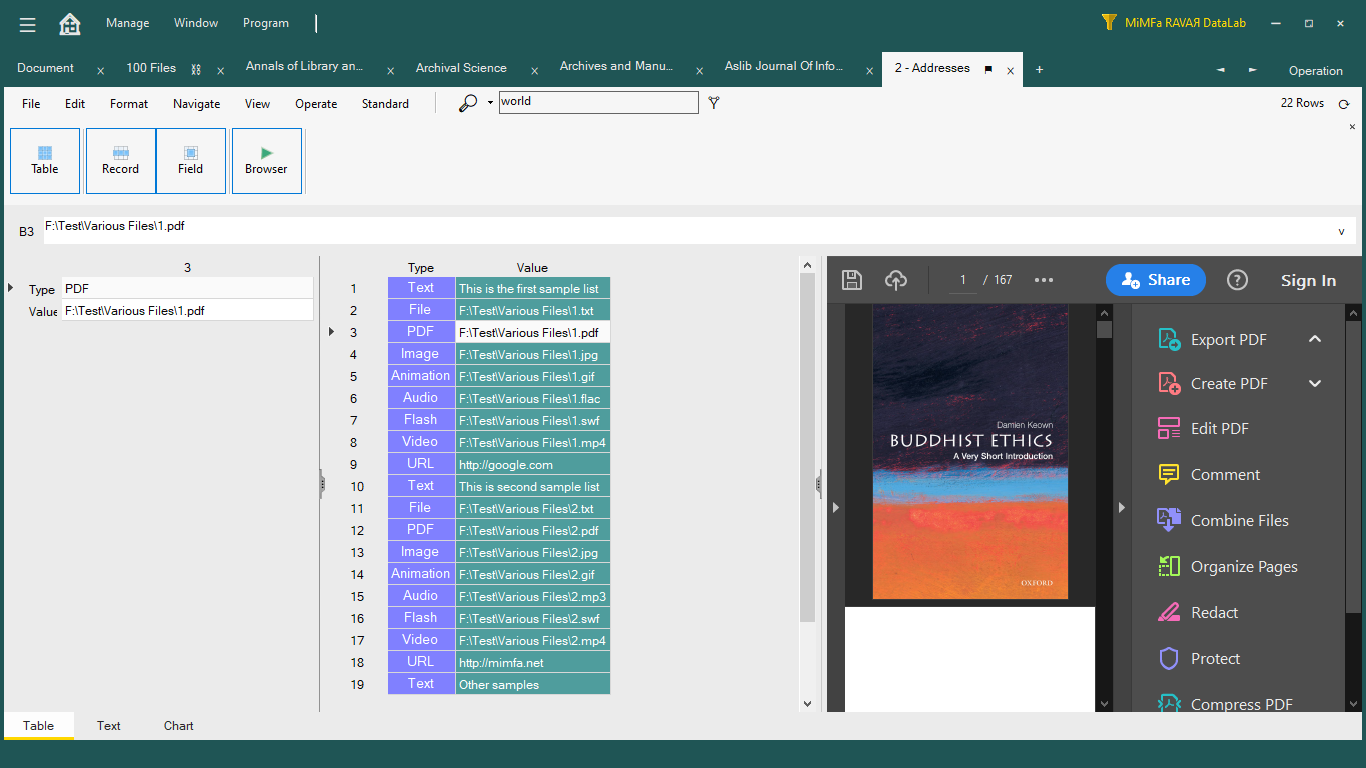Open the PDF viewer help icon

pos(1237,280)
